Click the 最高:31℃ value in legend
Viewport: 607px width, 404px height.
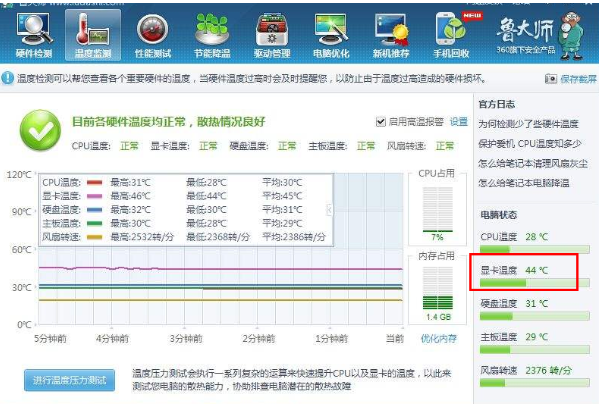[130, 182]
